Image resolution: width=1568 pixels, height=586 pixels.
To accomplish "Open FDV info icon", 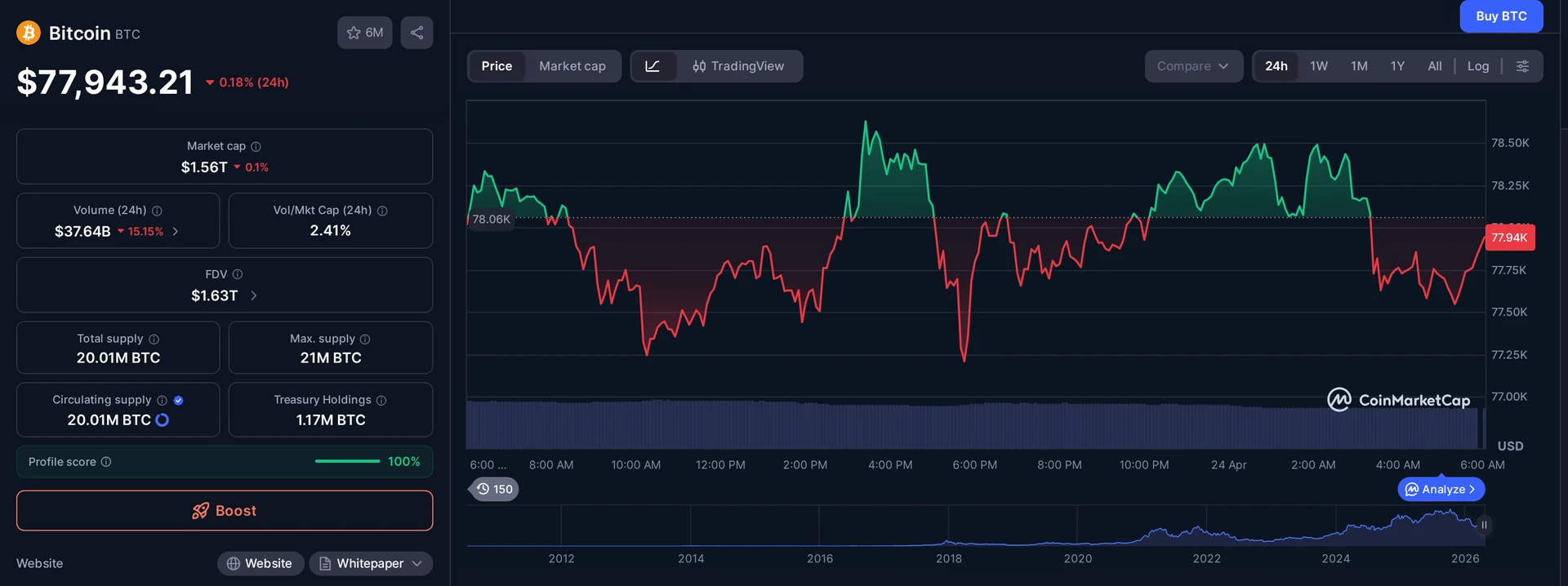I will tap(238, 274).
